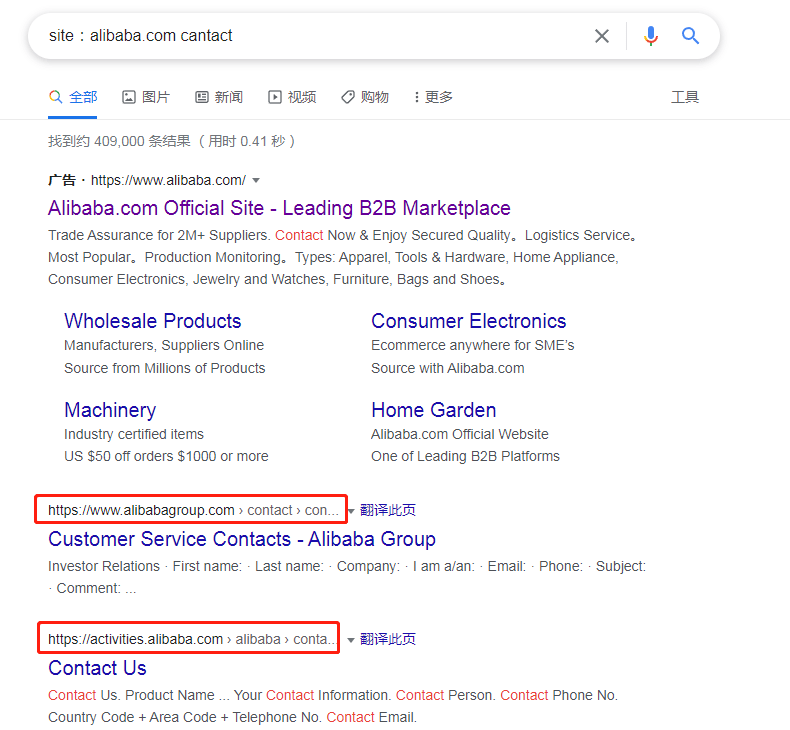Submit search with magnifying glass icon
This screenshot has height=730, width=790.
tap(690, 36)
